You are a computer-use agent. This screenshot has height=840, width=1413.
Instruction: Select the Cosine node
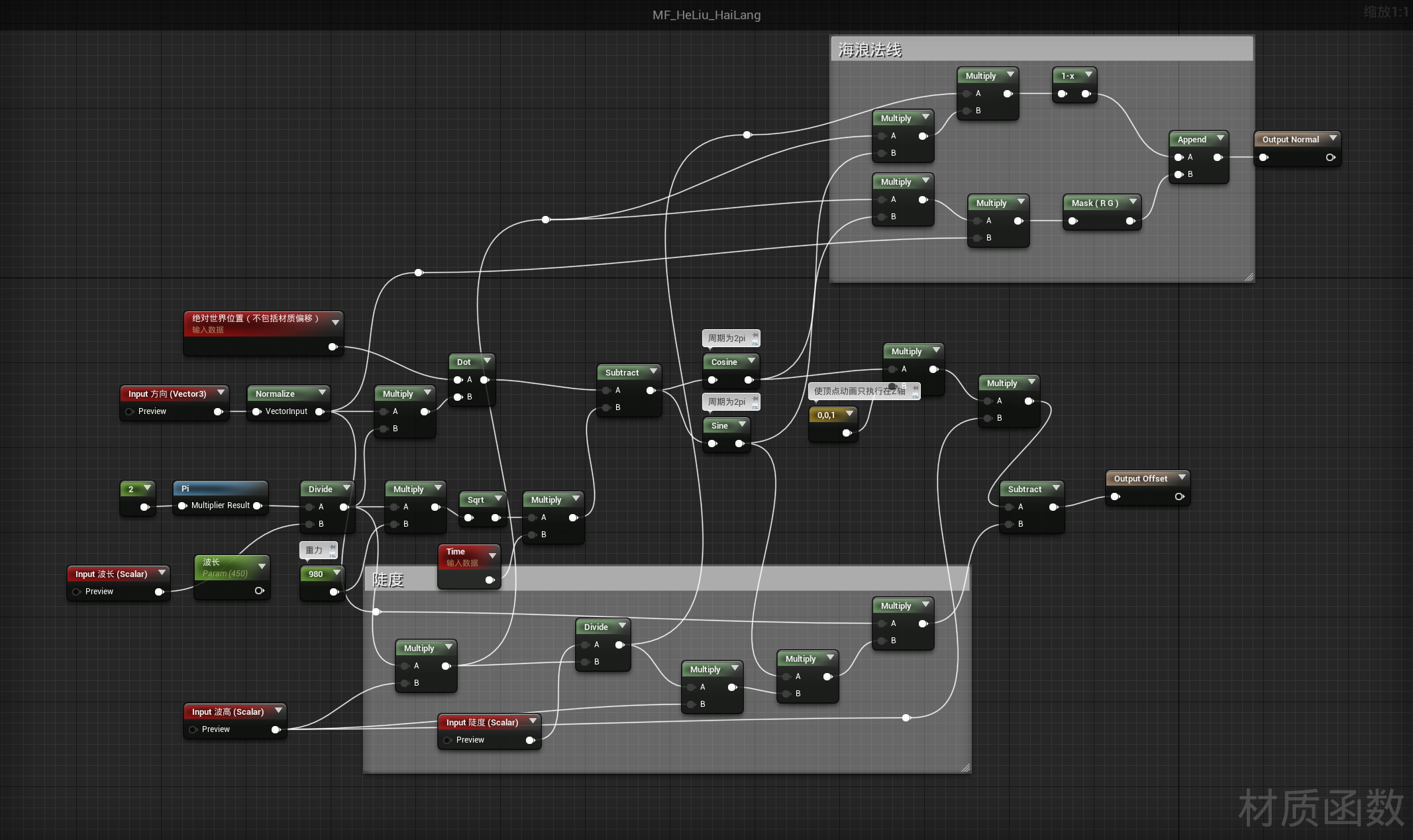pos(724,362)
